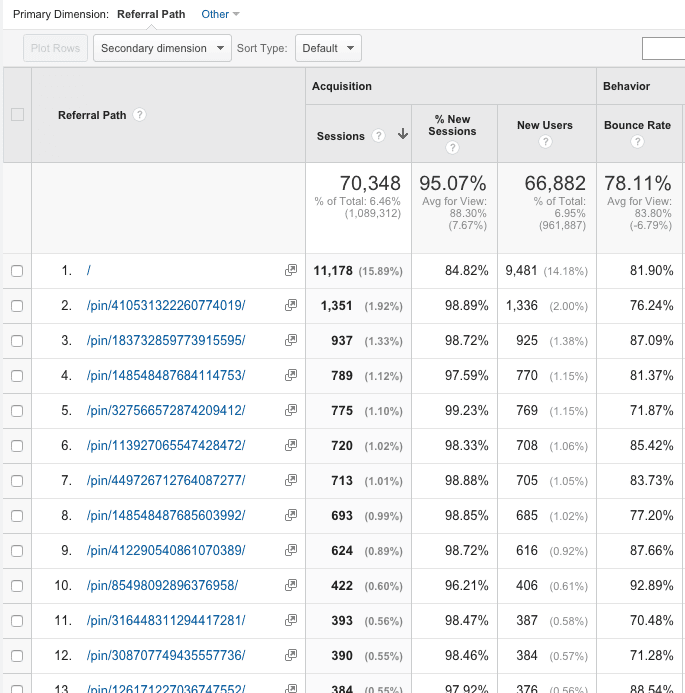The width and height of the screenshot is (685, 693).
Task: Tick the select-all checkbox in table header
Action: coord(17,115)
